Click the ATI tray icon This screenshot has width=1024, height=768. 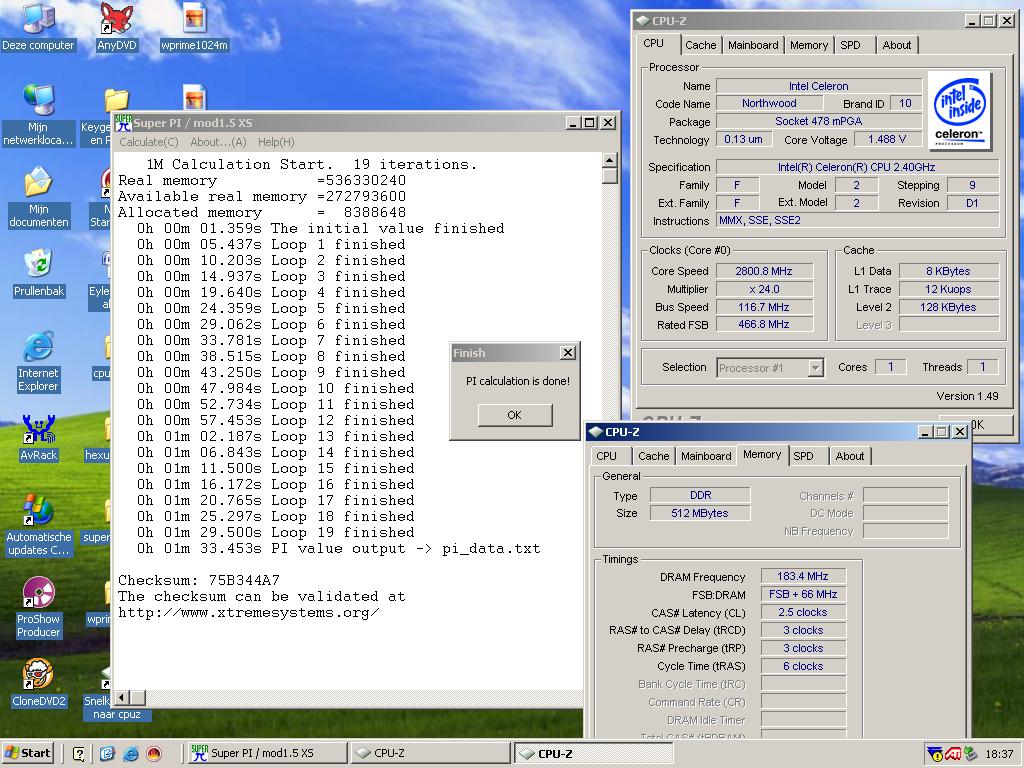(952, 754)
